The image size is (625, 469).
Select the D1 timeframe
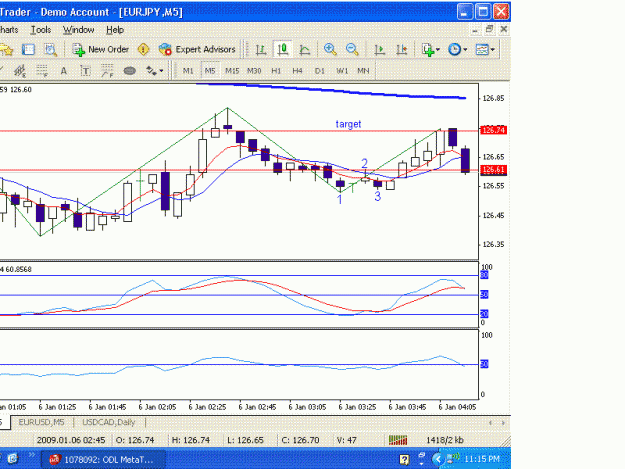pos(319,71)
